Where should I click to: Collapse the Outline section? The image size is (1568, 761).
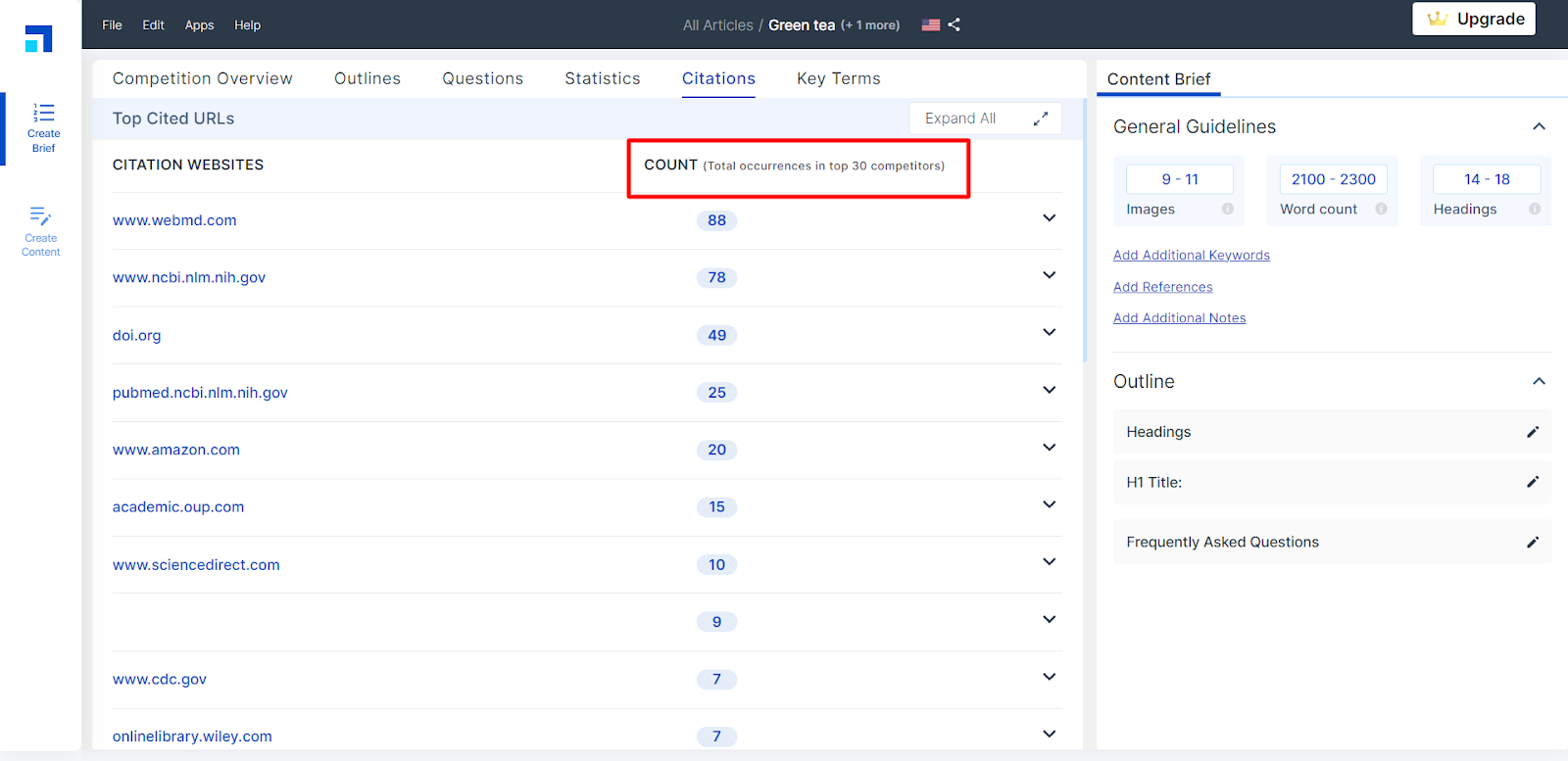point(1539,381)
